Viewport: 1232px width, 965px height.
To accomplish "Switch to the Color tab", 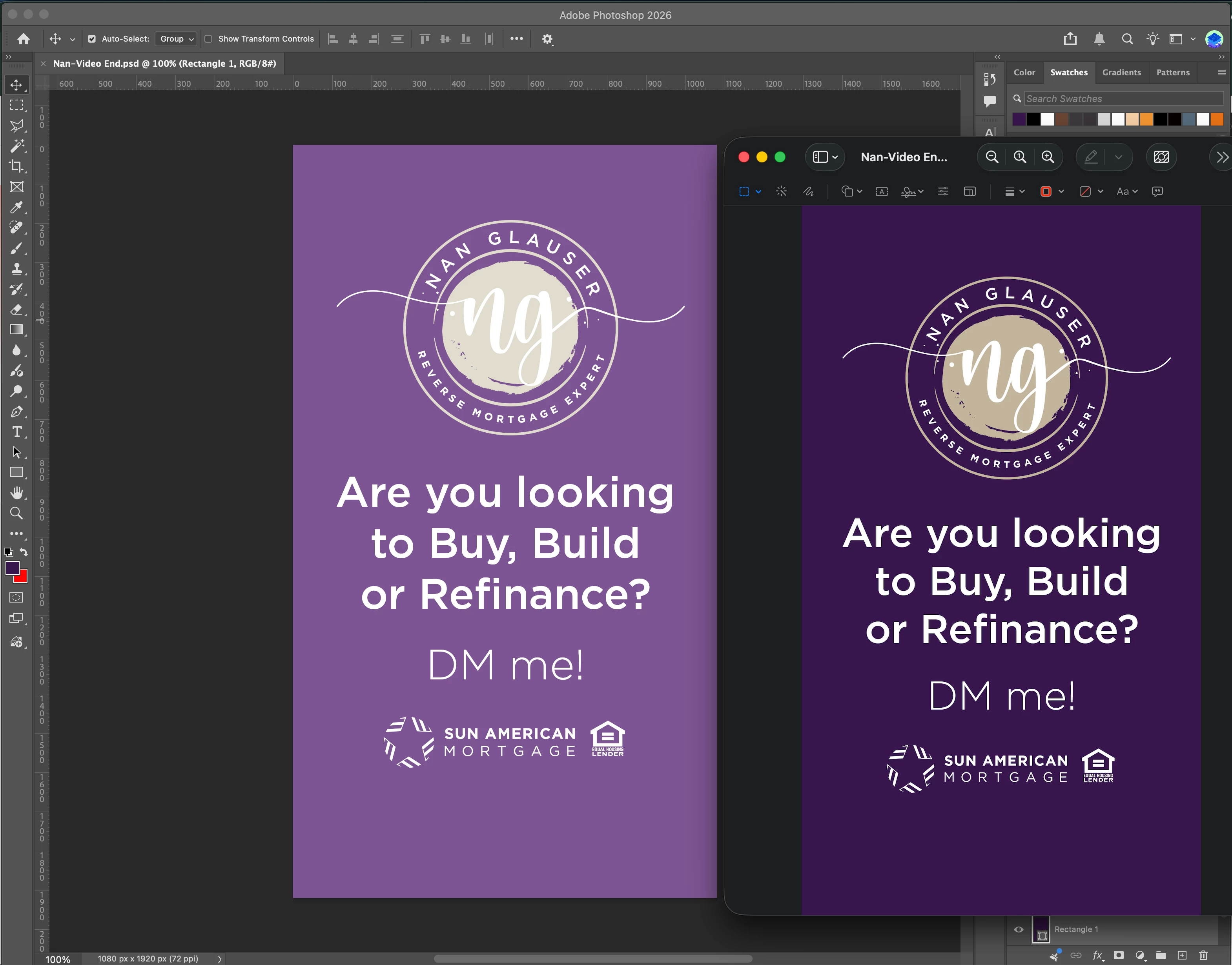I will click(1024, 72).
